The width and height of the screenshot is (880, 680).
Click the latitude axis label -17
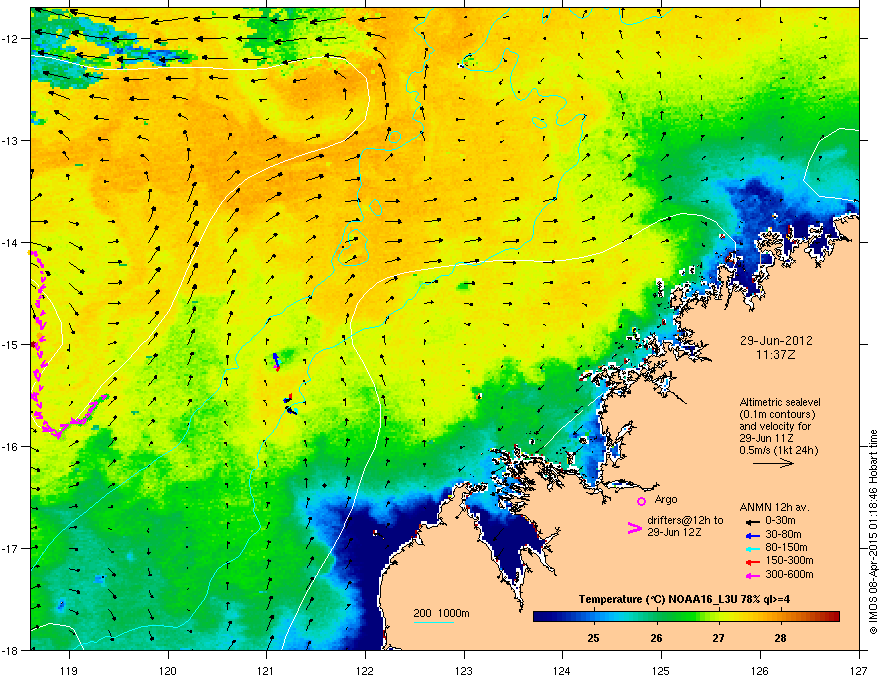pyautogui.click(x=11, y=548)
